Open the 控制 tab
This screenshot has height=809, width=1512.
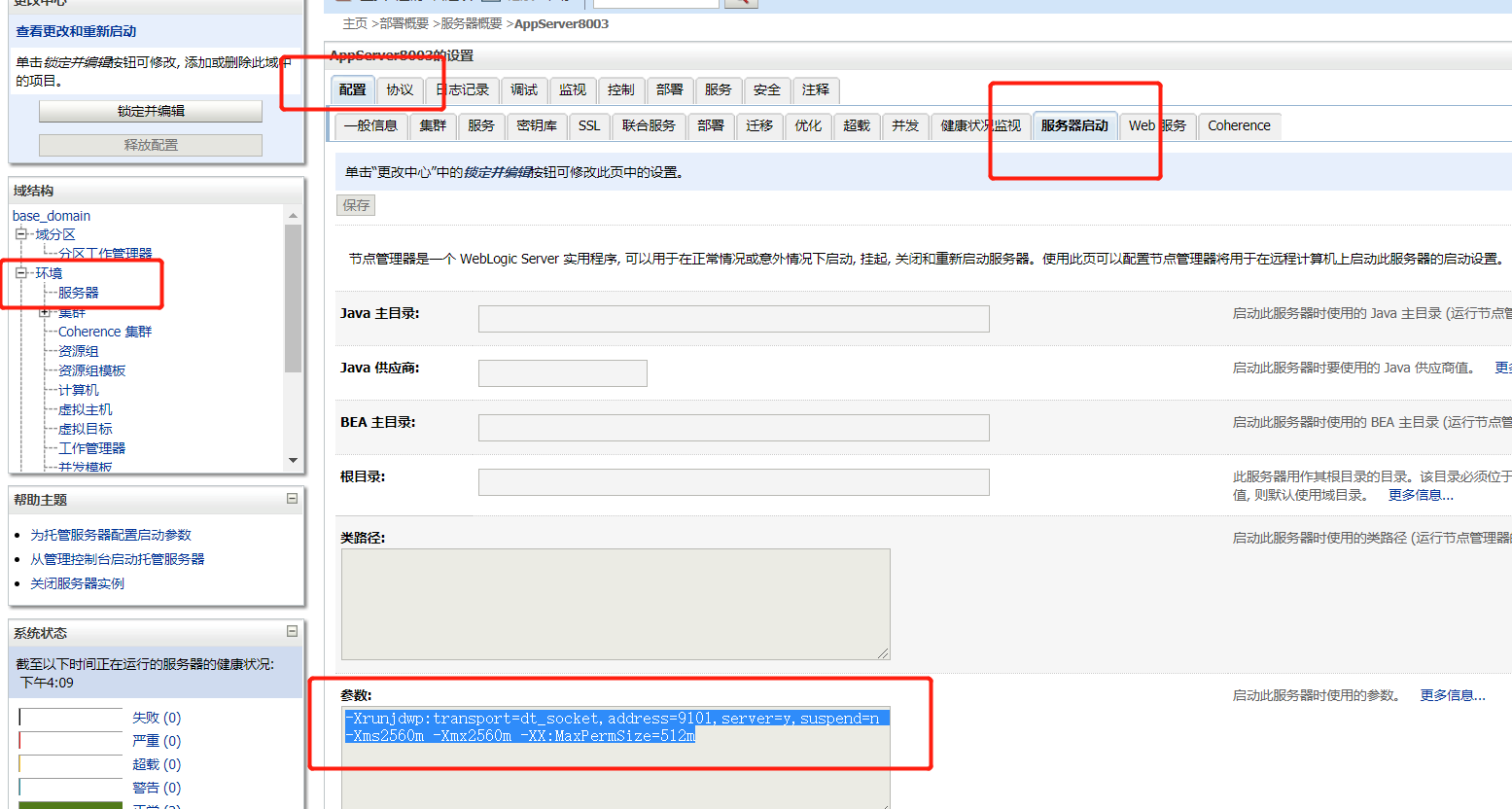pos(620,89)
